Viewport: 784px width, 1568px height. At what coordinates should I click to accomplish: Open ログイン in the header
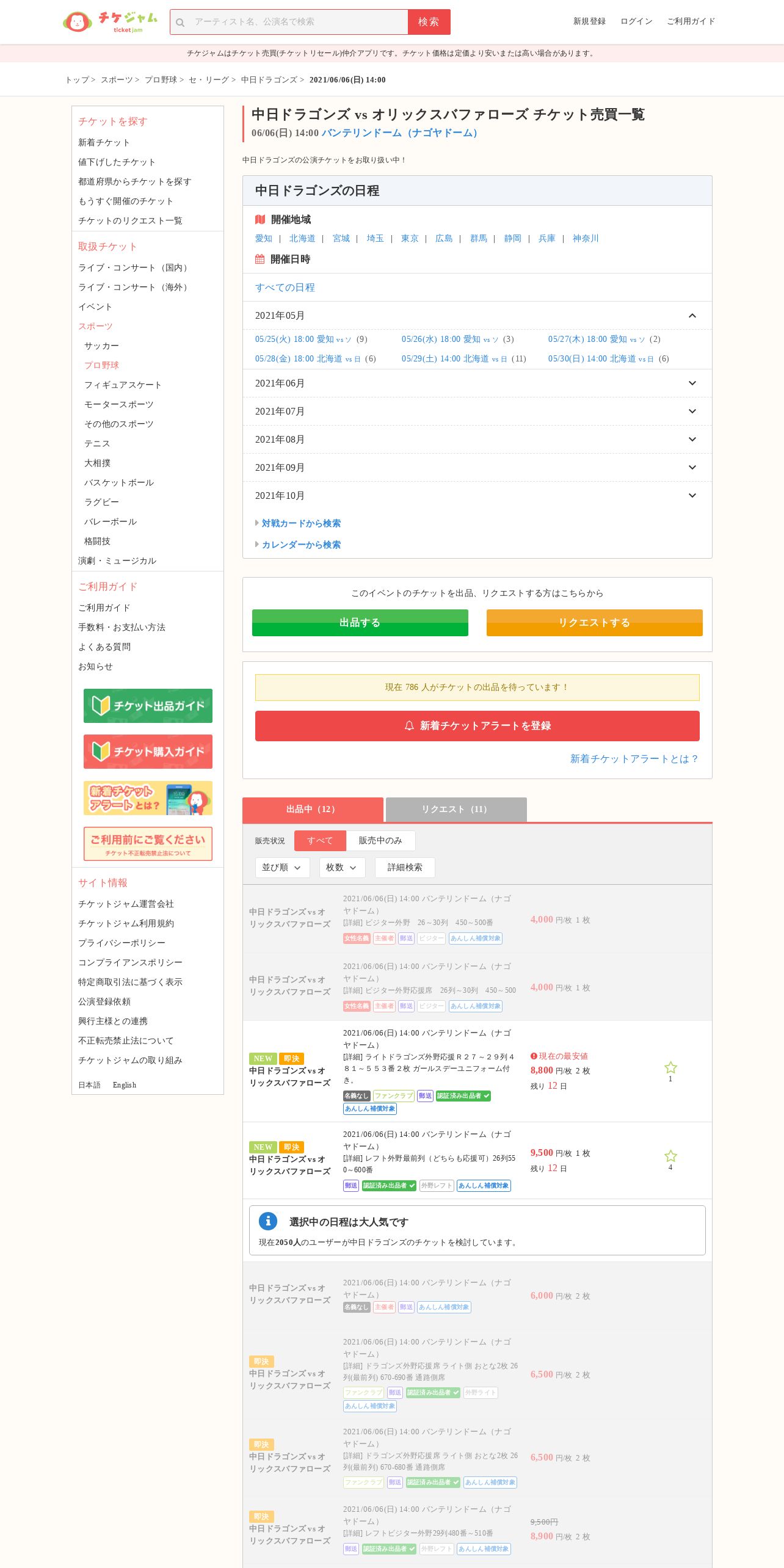tap(636, 21)
